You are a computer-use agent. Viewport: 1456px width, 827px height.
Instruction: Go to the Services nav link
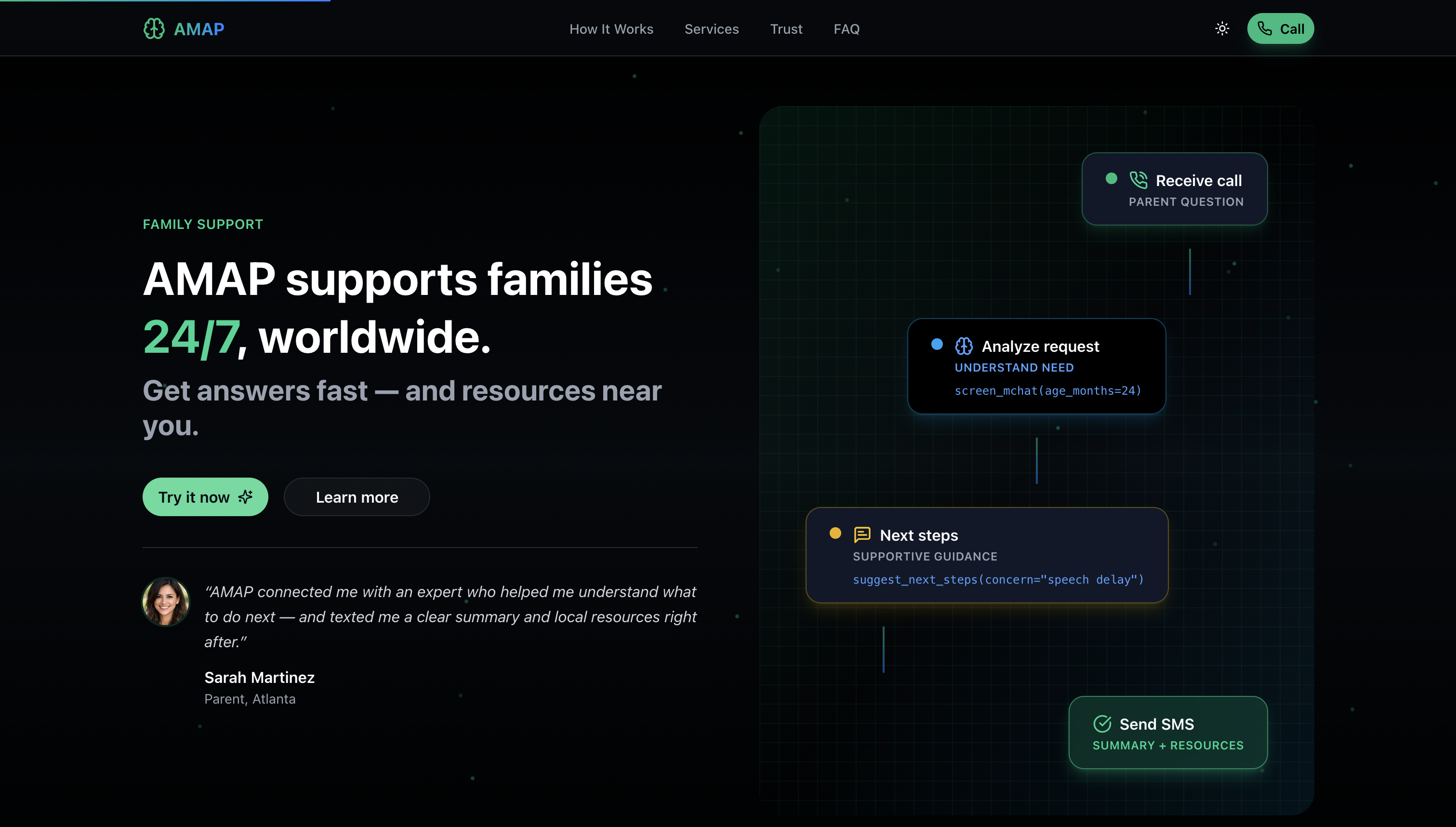[x=711, y=29]
